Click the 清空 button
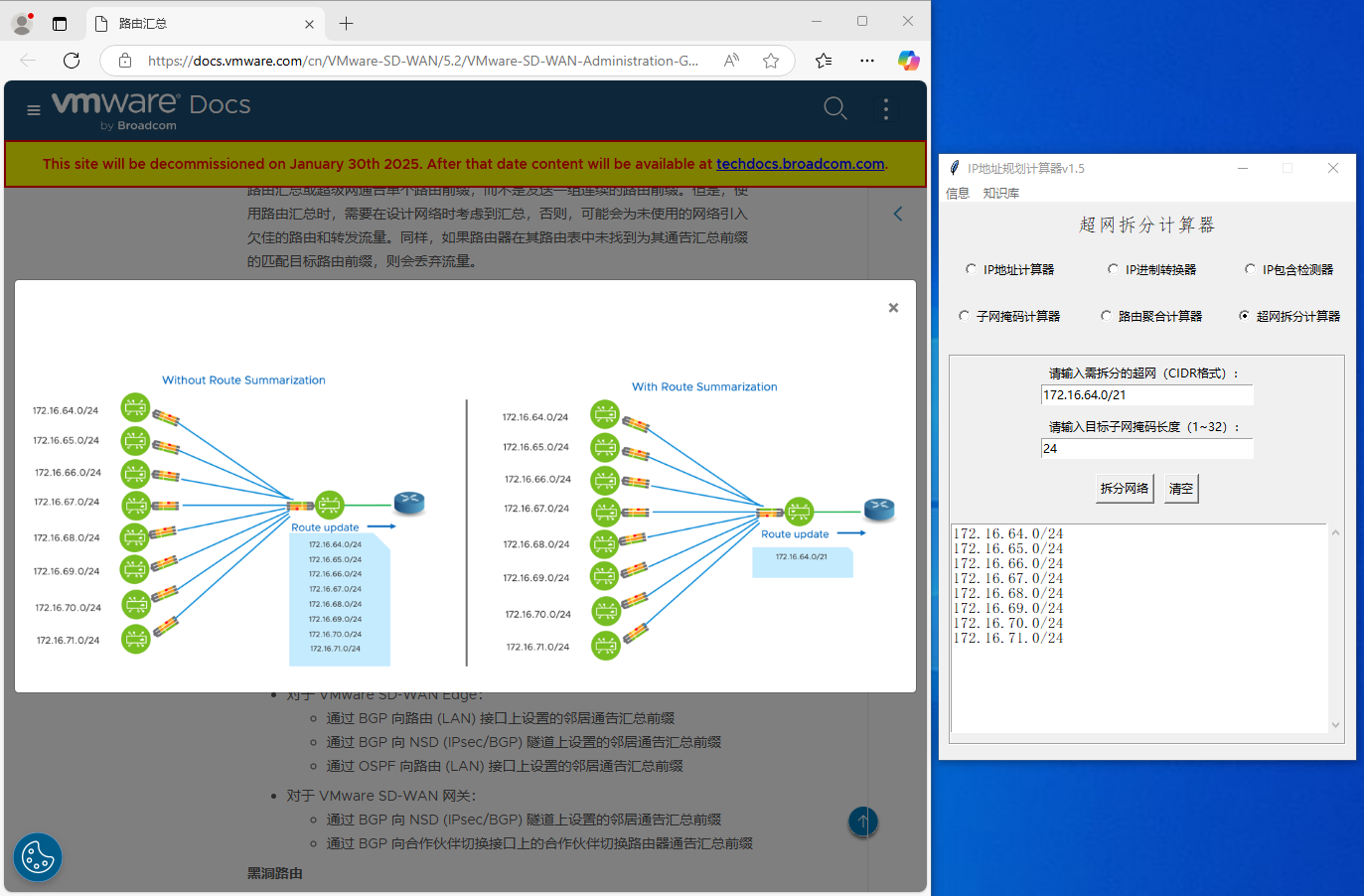Screen dimensions: 1364x896 click(x=1181, y=488)
